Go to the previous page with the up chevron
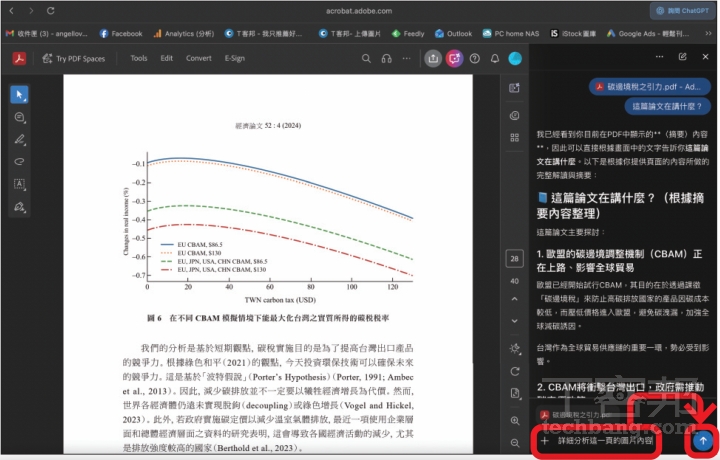720x460 pixels. [514, 299]
